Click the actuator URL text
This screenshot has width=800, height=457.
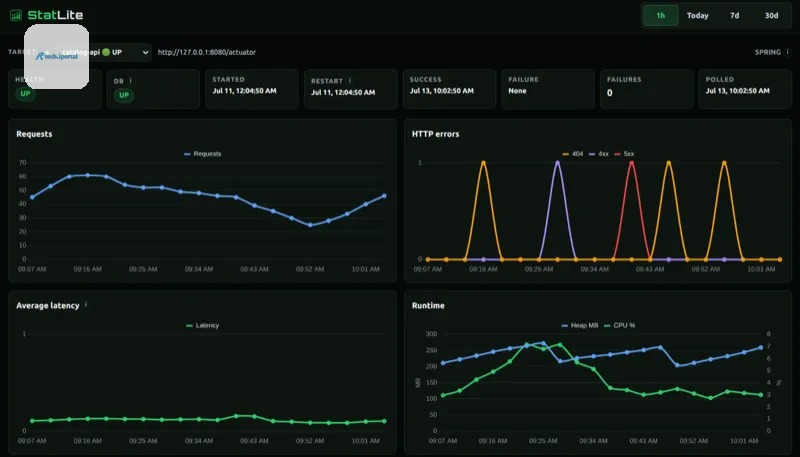pos(207,52)
